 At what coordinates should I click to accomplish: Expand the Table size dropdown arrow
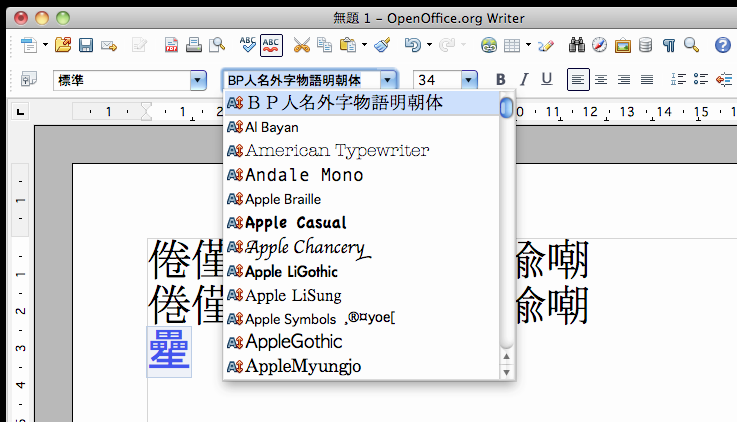(x=528, y=45)
